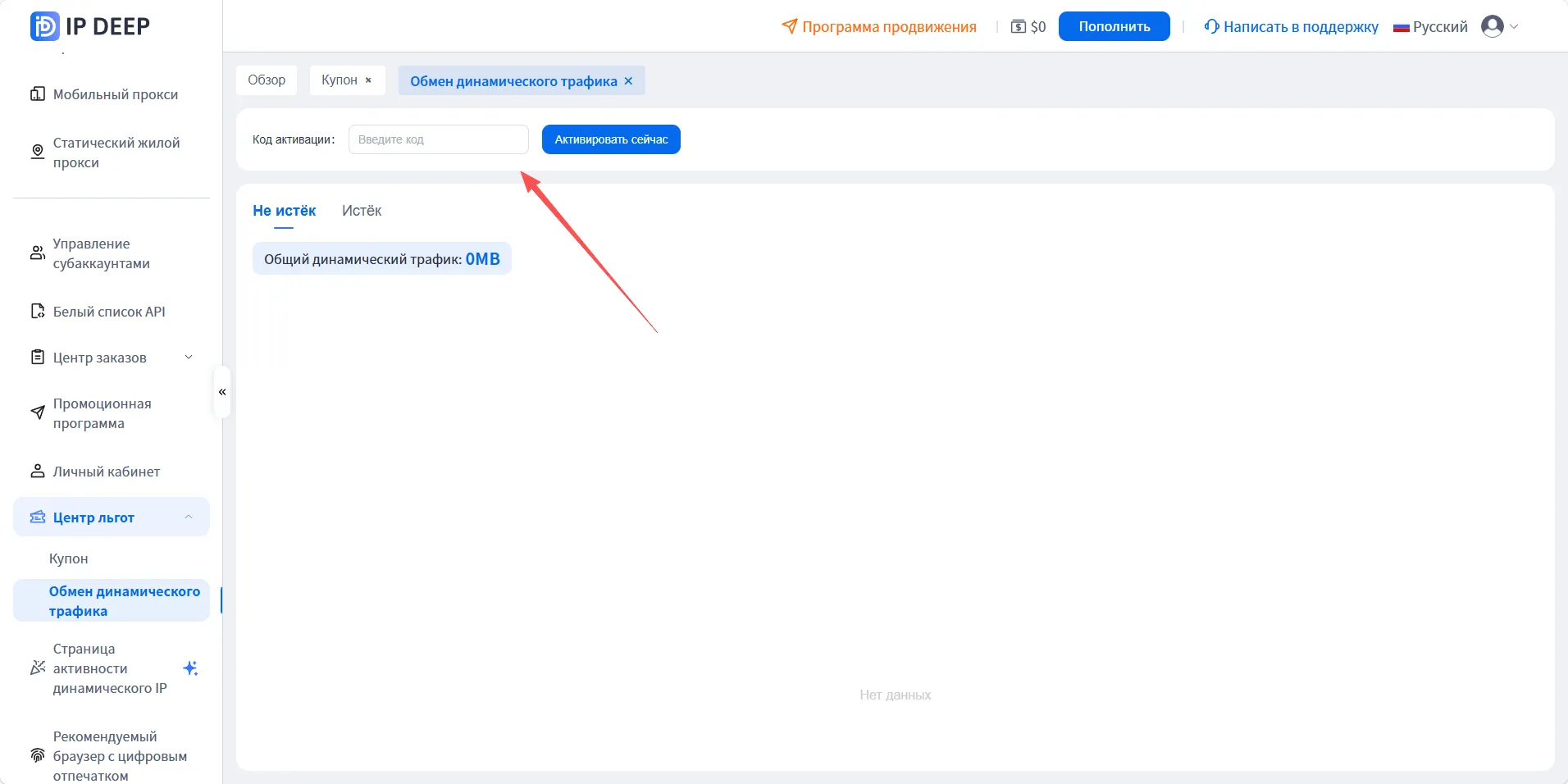Open Управление субаккаунтами

(x=112, y=253)
